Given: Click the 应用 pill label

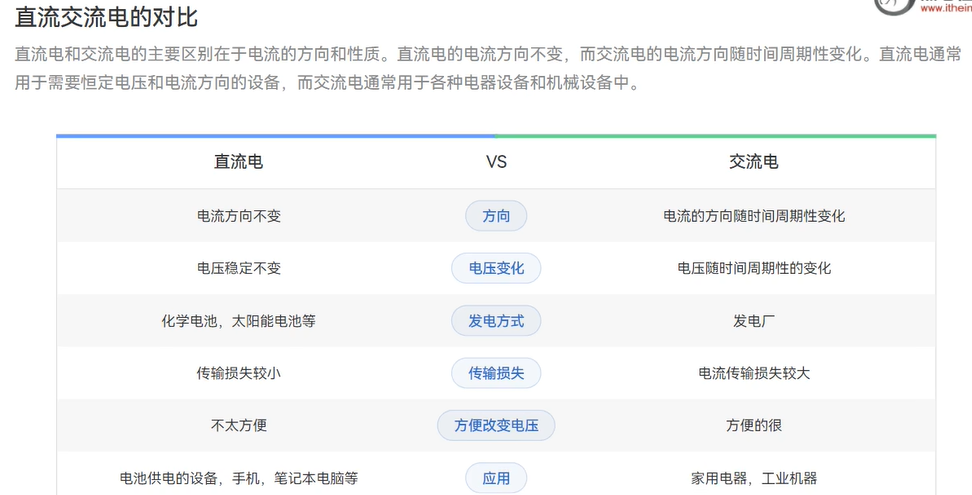Looking at the screenshot, I should [x=496, y=478].
